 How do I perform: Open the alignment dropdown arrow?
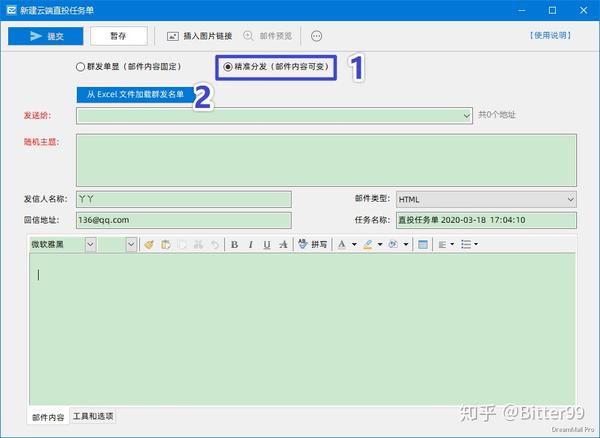click(x=452, y=244)
